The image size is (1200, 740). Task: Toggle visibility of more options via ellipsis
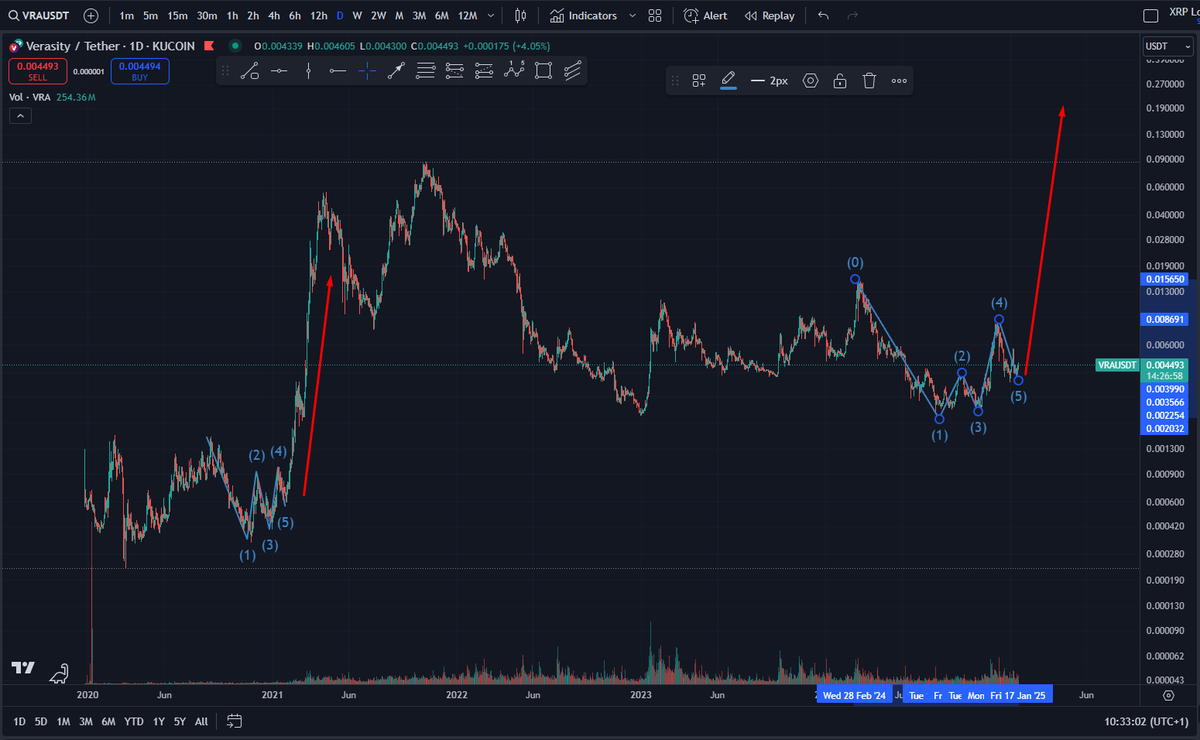(898, 80)
